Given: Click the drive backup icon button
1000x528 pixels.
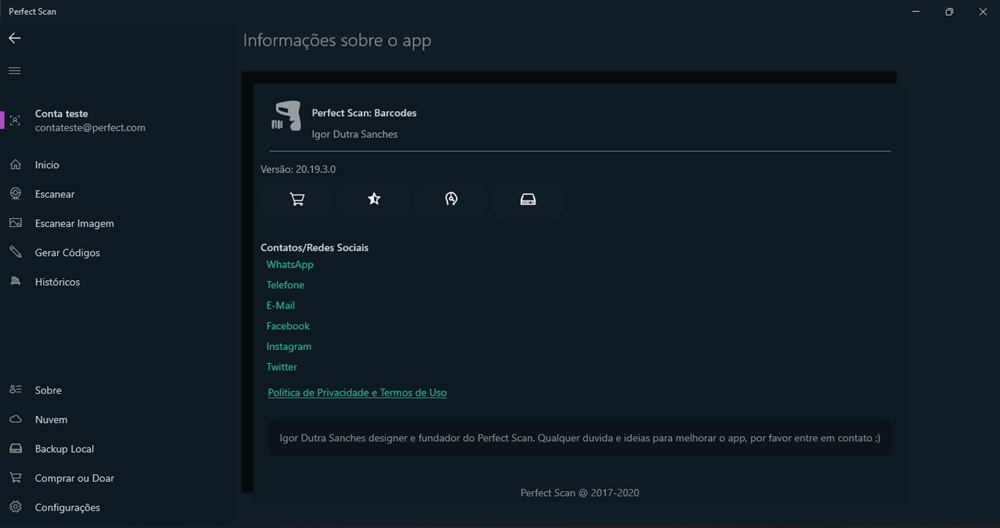Looking at the screenshot, I should tap(528, 200).
